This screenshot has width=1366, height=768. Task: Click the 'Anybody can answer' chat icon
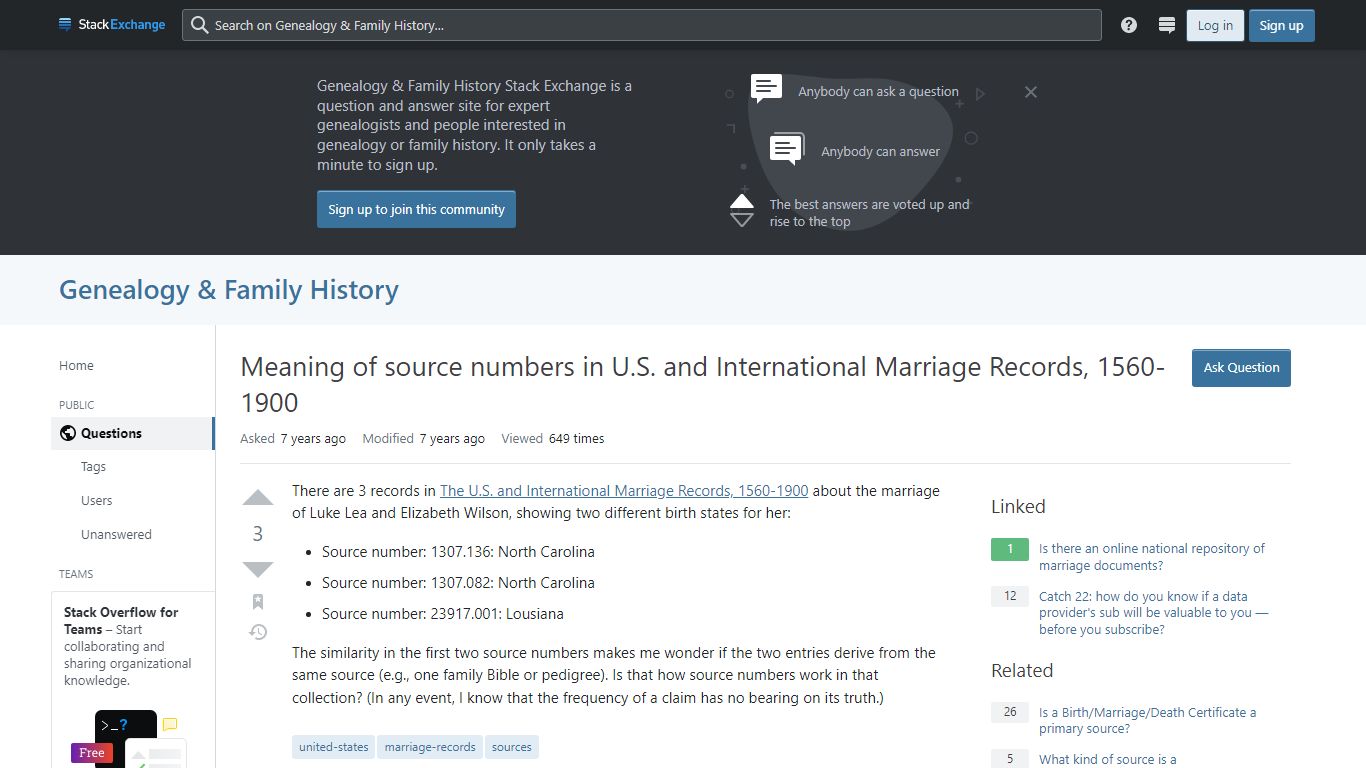tap(787, 149)
